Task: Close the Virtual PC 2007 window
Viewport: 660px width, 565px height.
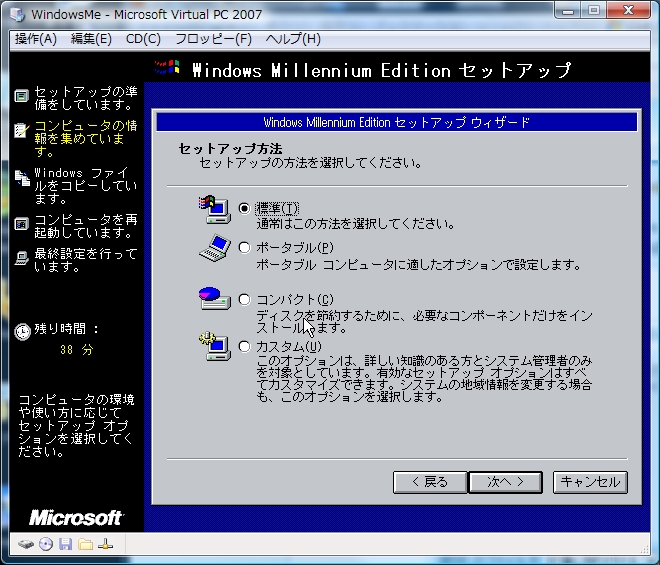Action: click(628, 11)
